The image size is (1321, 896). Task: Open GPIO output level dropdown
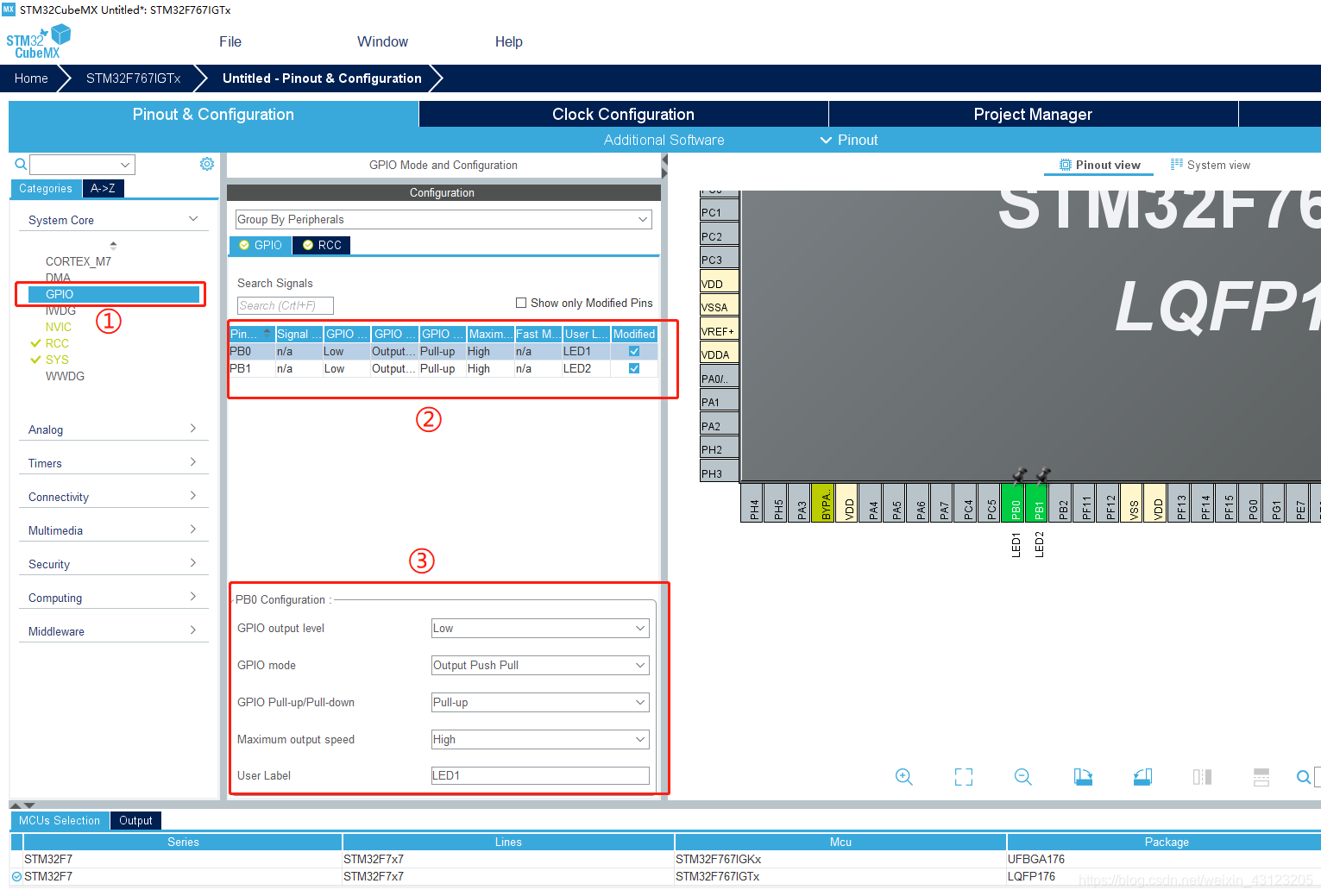[x=540, y=628]
